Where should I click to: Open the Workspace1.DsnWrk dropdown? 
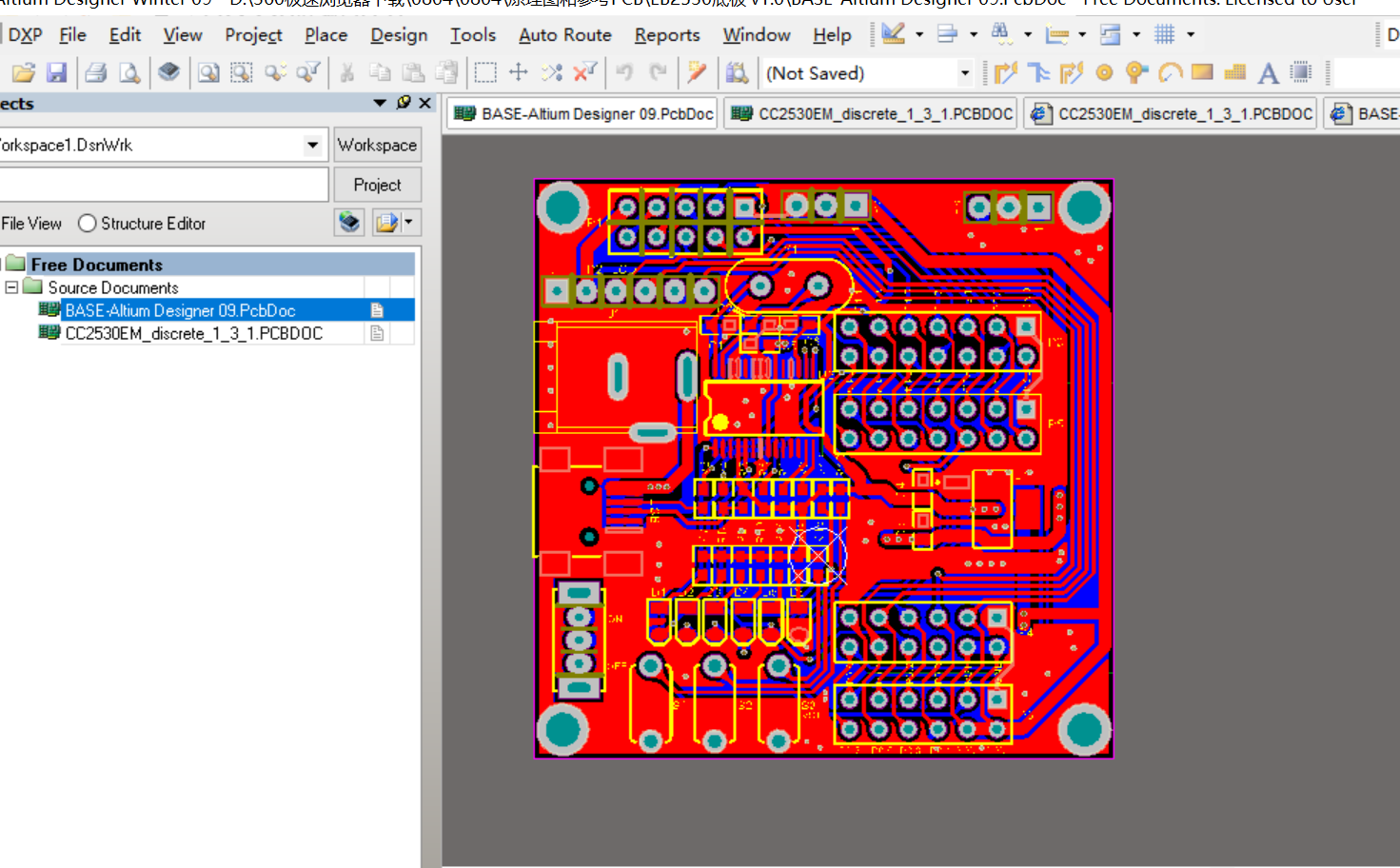[312, 145]
